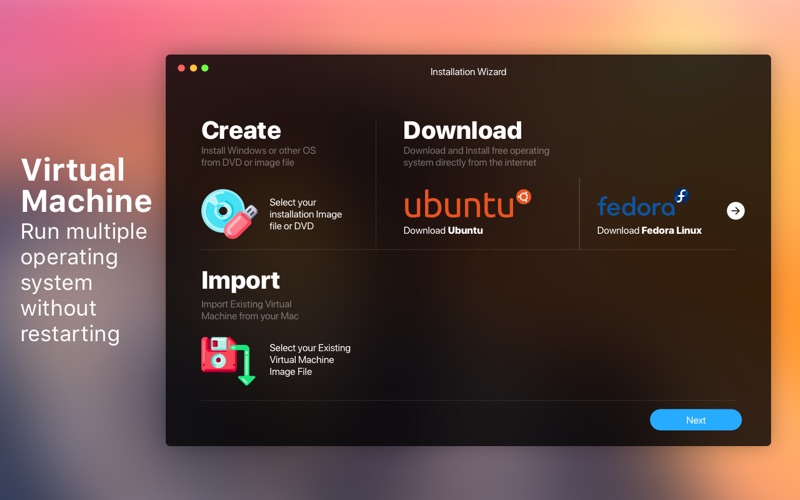Screen dimensions: 800x500
Task: Minimize the Installation Wizard window
Action: click(x=193, y=68)
